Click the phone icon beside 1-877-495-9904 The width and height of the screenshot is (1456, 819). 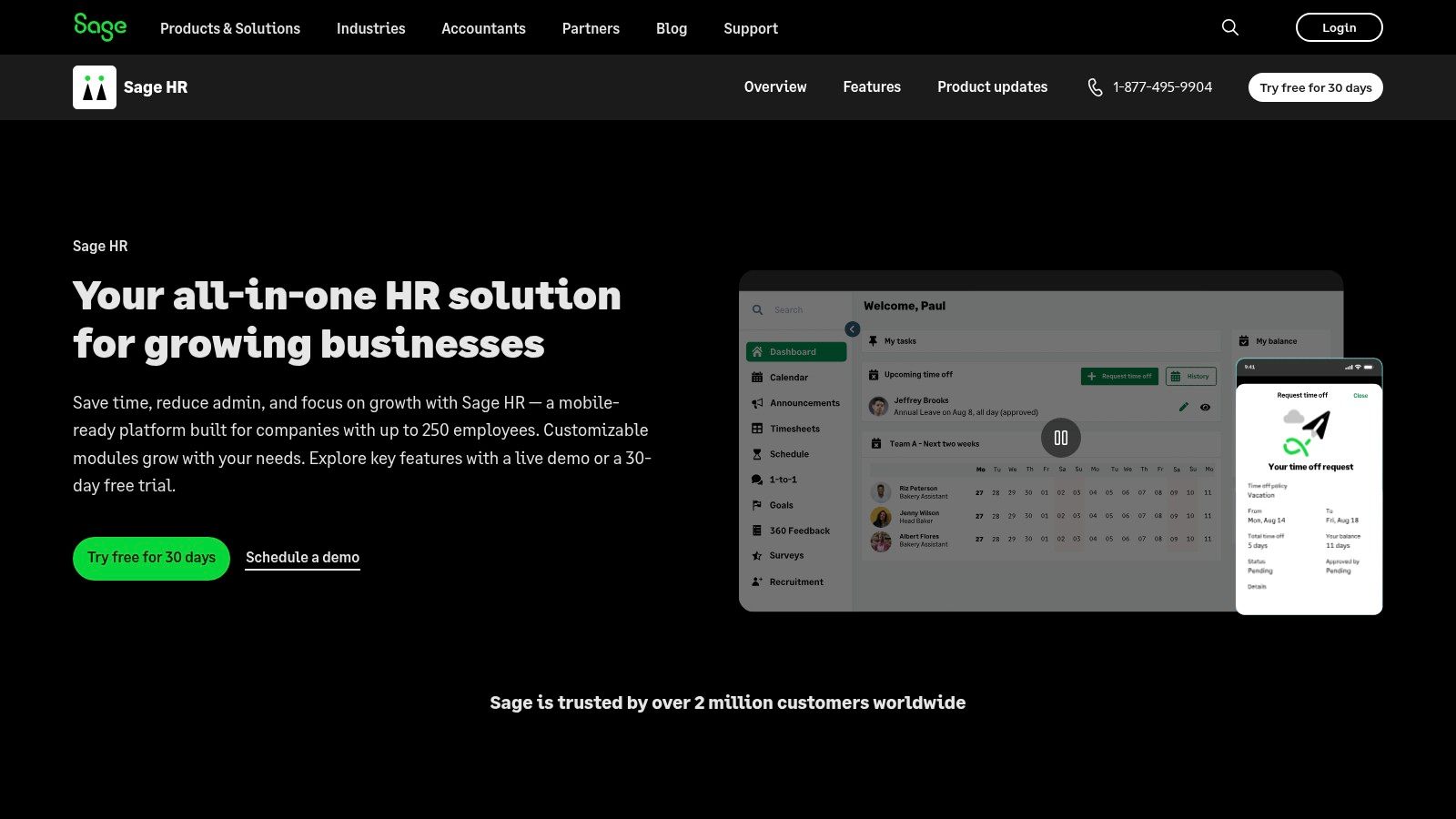(1095, 87)
